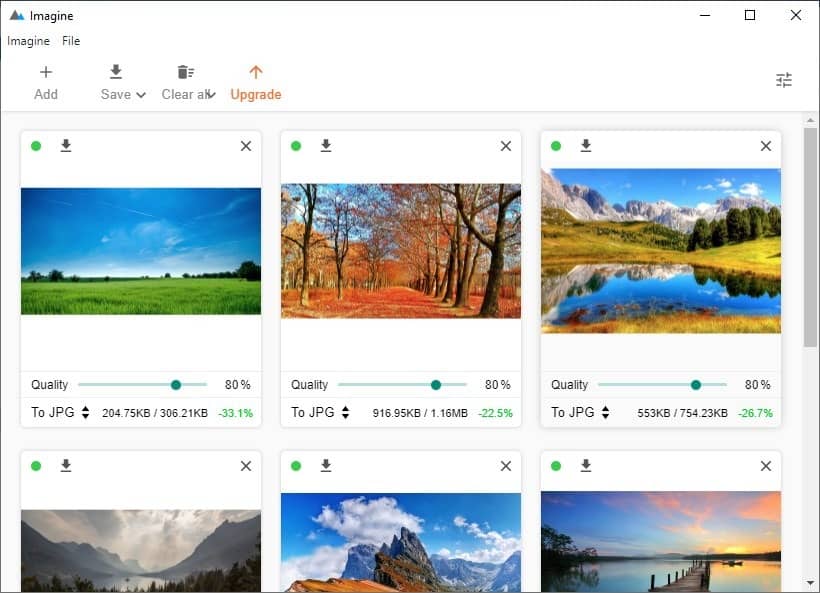Image resolution: width=820 pixels, height=593 pixels.
Task: Open the To JPG format selector on second card
Action: click(345, 411)
